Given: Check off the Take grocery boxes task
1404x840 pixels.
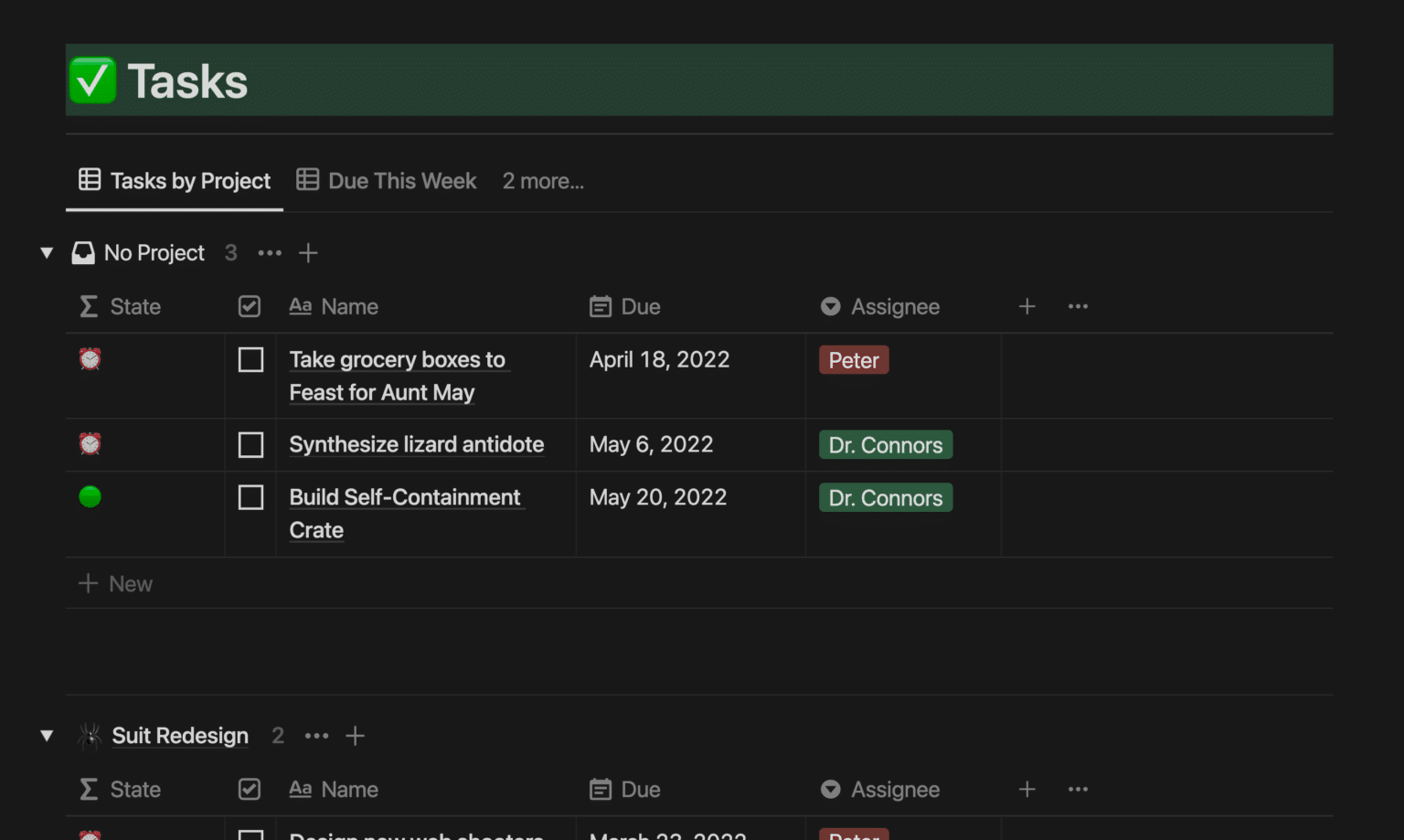Looking at the screenshot, I should coord(250,359).
